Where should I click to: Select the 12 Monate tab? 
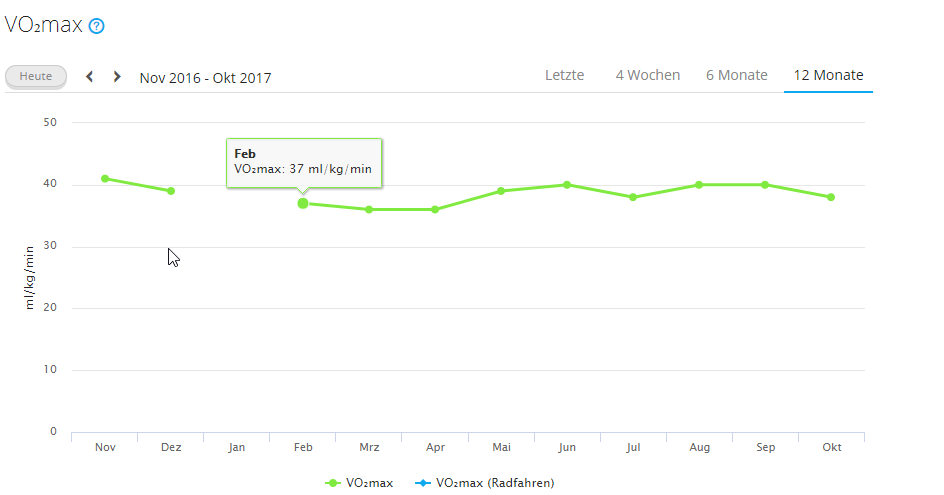pyautogui.click(x=828, y=75)
